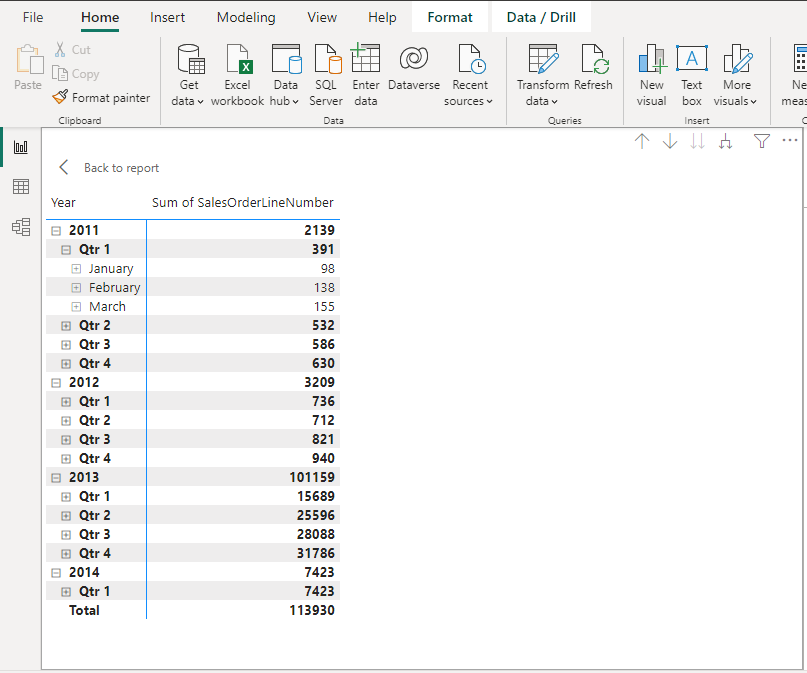
Task: Select the Home ribbon tab
Action: click(100, 17)
